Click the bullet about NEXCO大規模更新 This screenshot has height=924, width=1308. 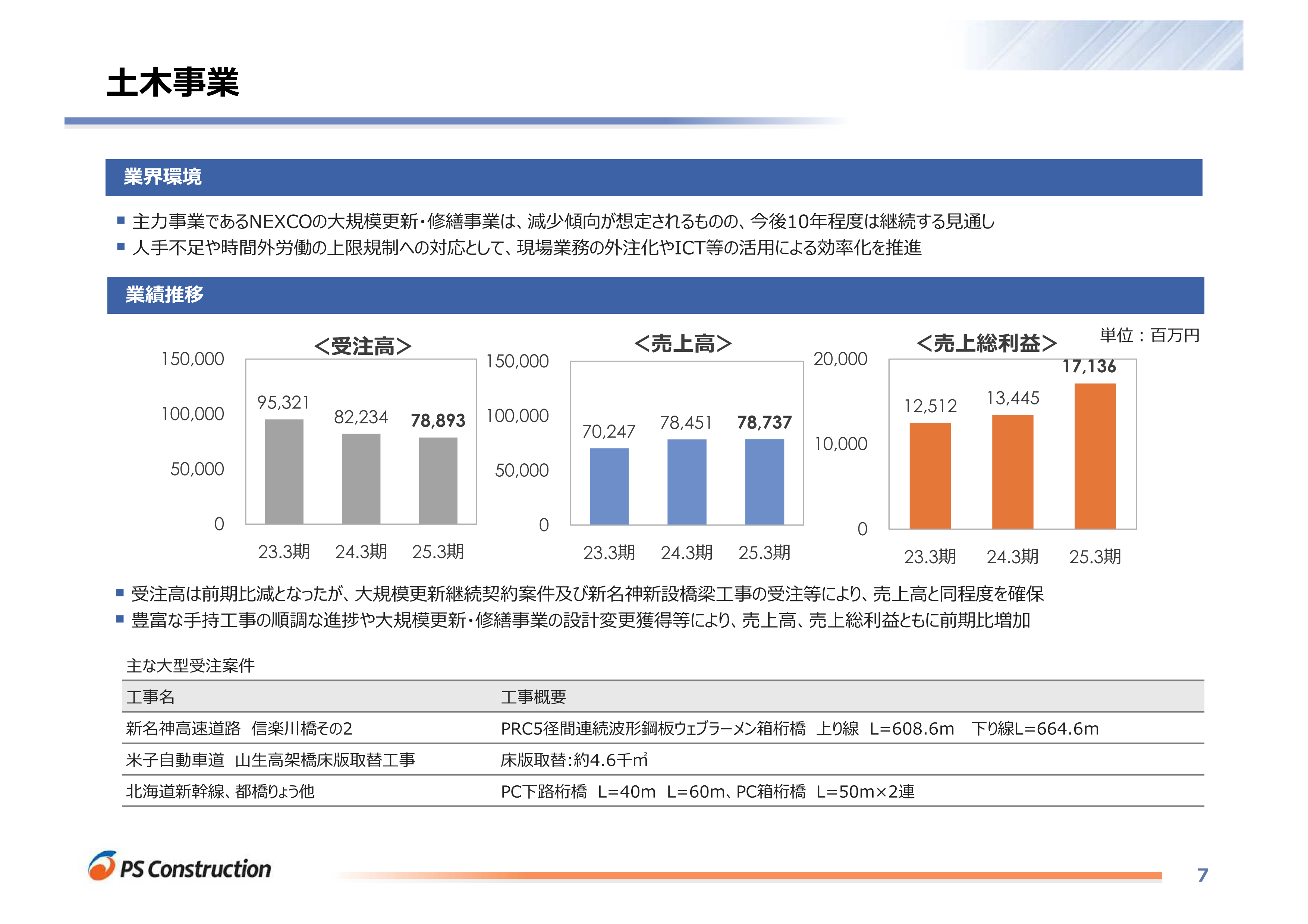point(563,221)
